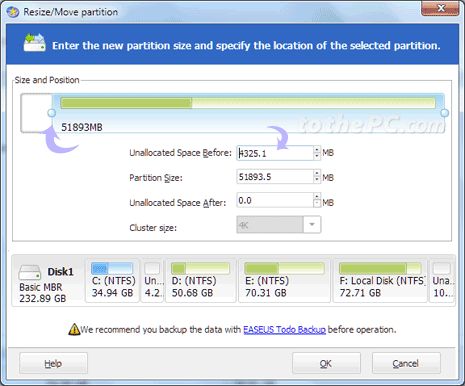
Task: Decrease Unallocated Space Before with down spinner
Action: pyautogui.click(x=317, y=157)
